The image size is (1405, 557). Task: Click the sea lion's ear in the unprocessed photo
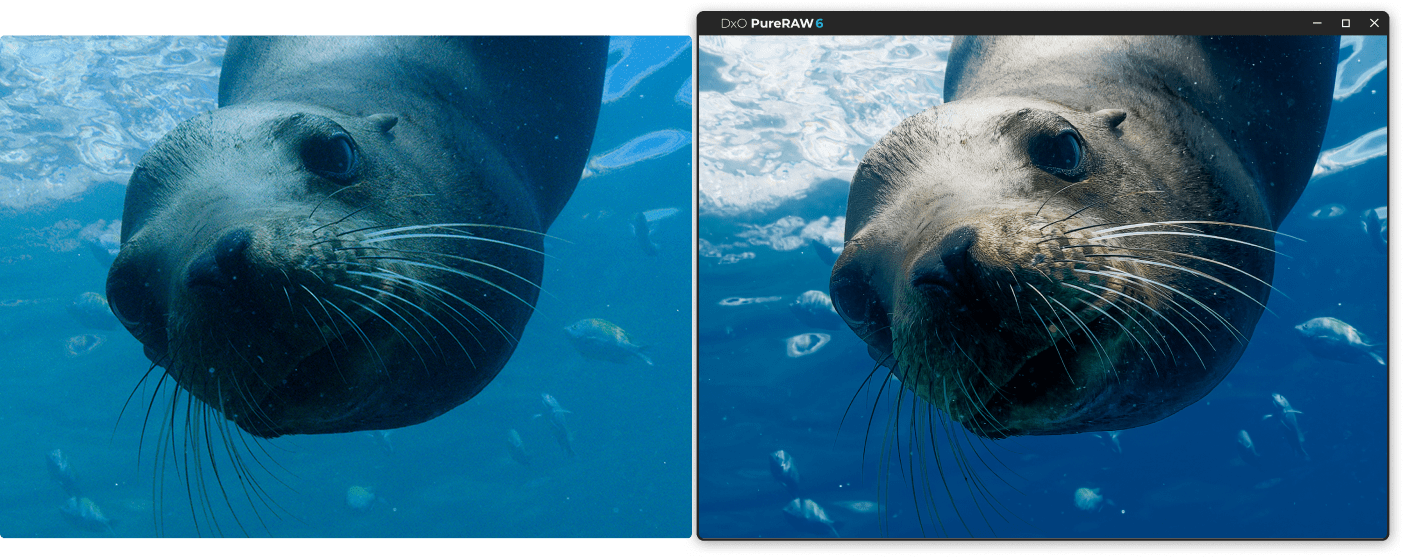point(383,122)
